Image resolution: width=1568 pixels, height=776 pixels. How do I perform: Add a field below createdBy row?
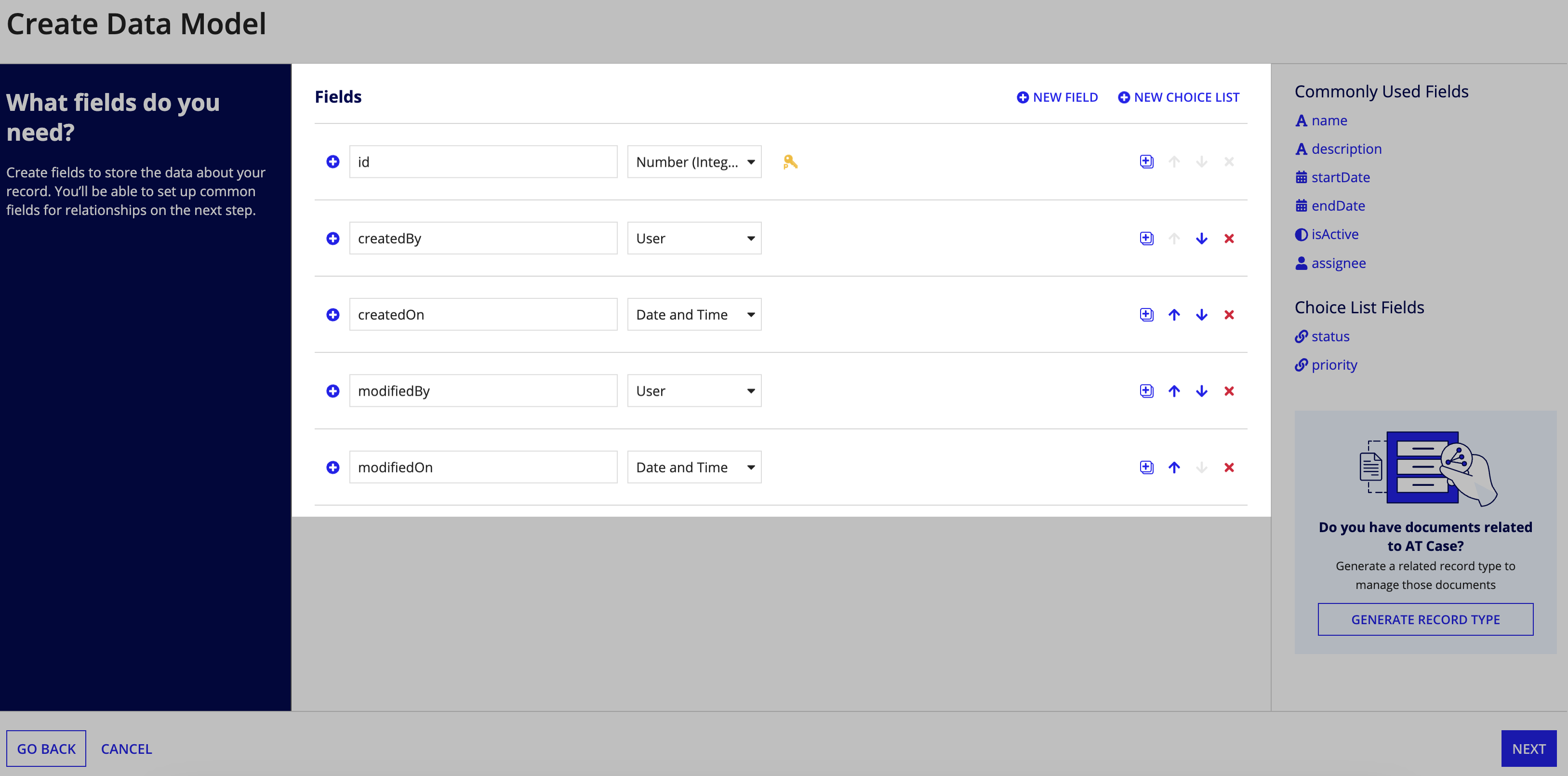tap(1146, 239)
